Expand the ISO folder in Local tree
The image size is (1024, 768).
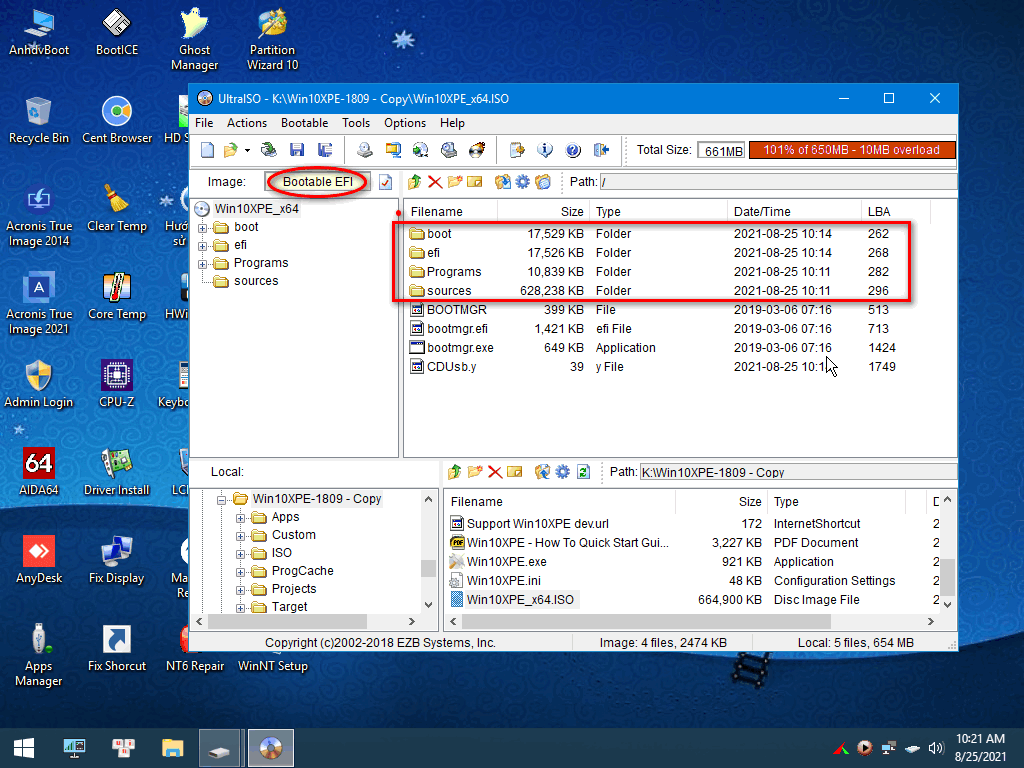point(241,554)
